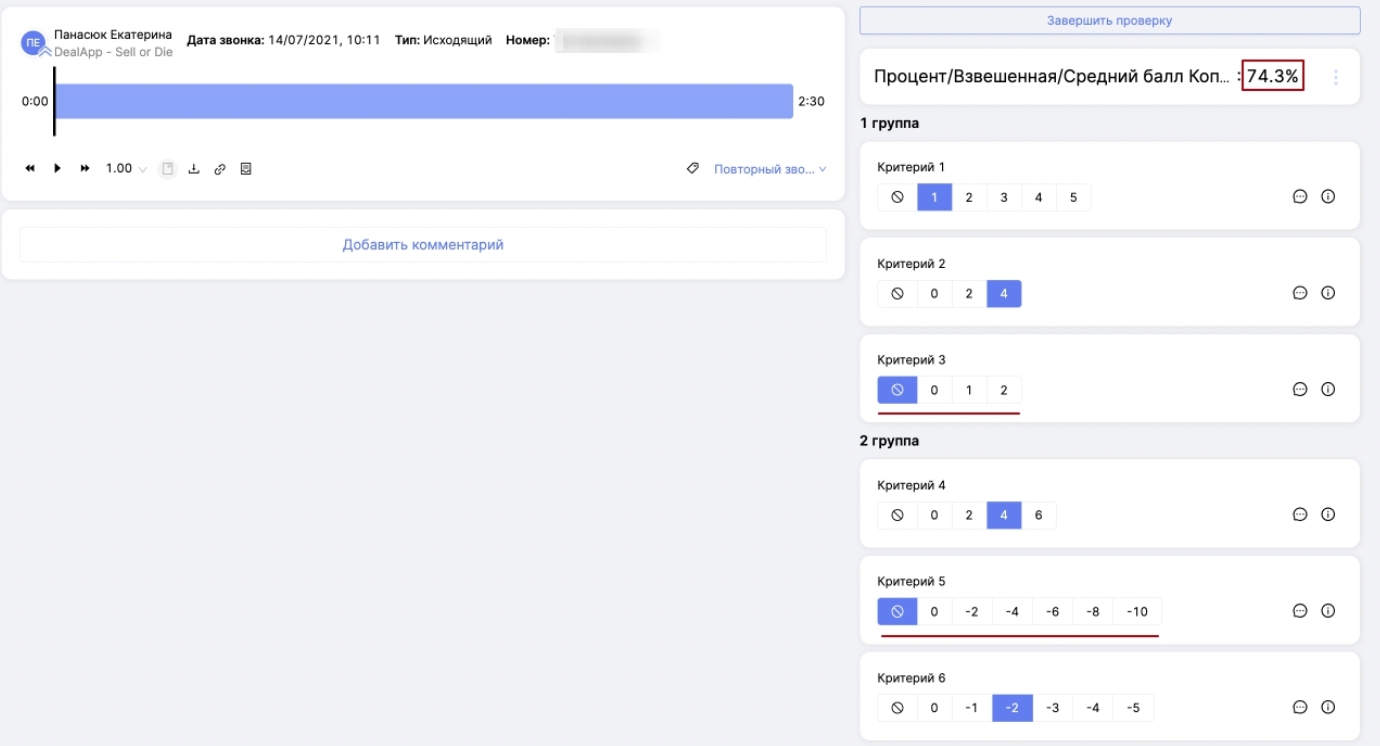Click the rewind button in audio player
The height and width of the screenshot is (746, 1380).
click(30, 169)
